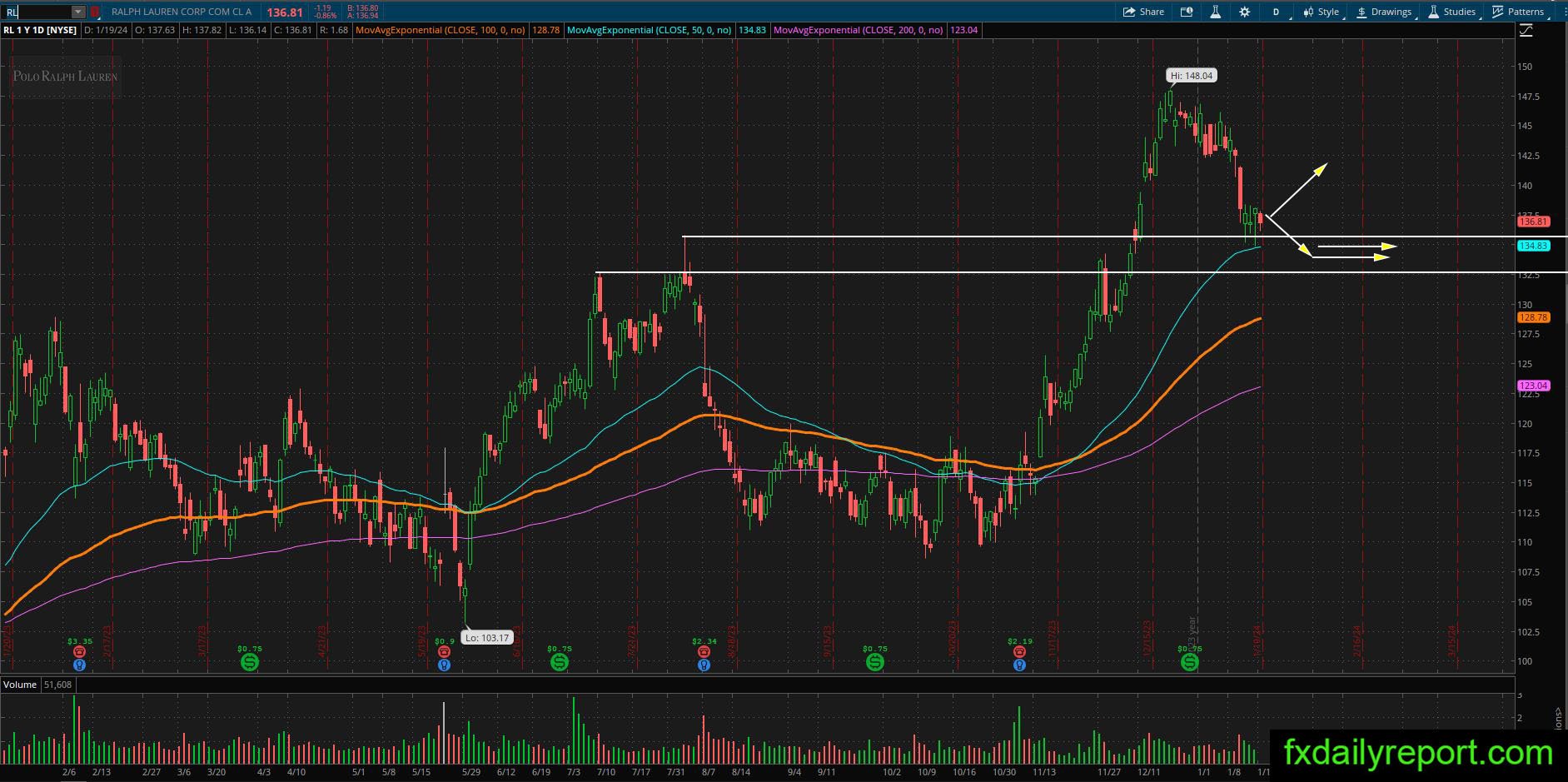Click the $3.35 earnings phone icon
Screen dimensions: 1568x782
click(80, 651)
